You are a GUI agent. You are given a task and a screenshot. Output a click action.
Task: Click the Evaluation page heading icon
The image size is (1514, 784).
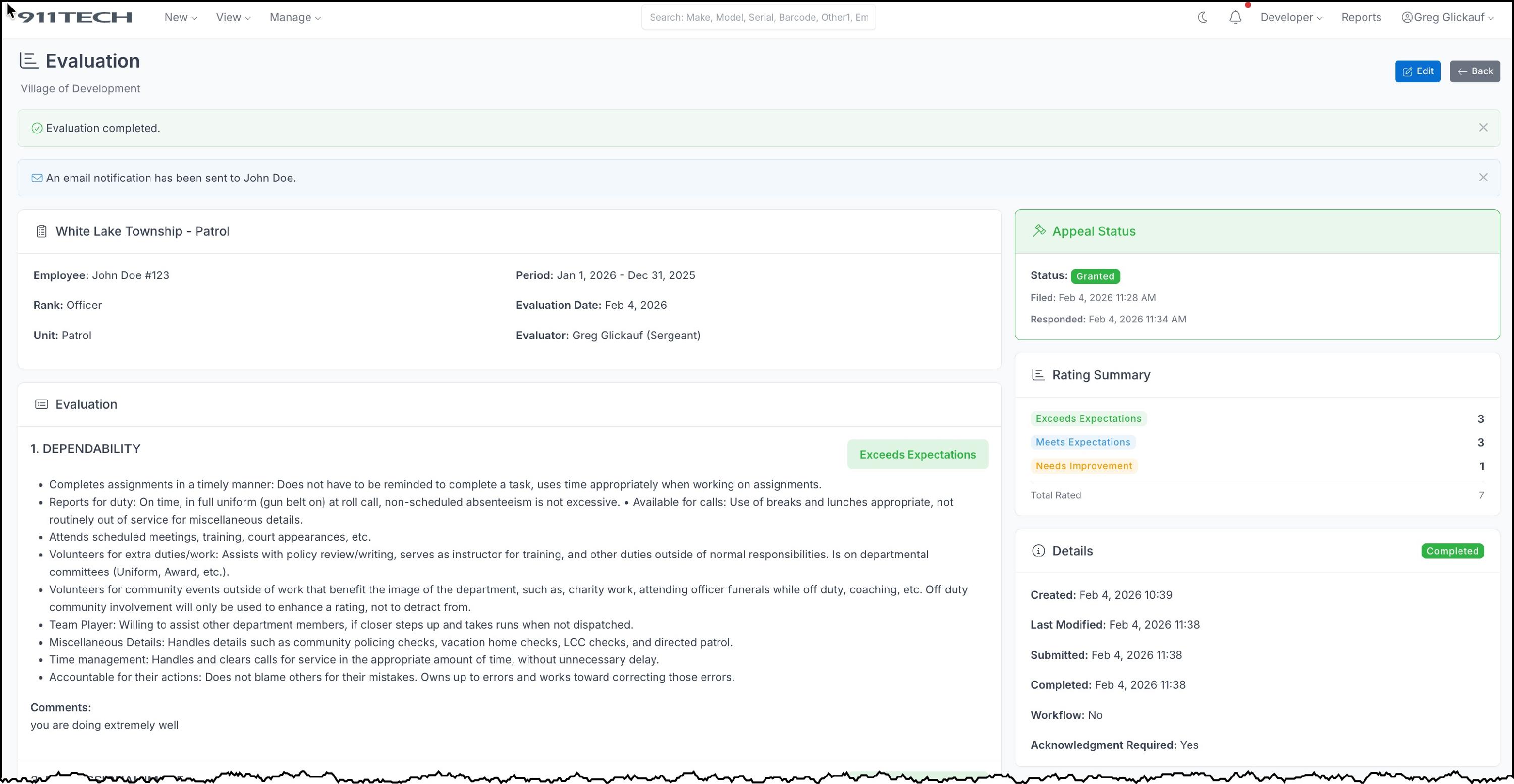[x=29, y=61]
